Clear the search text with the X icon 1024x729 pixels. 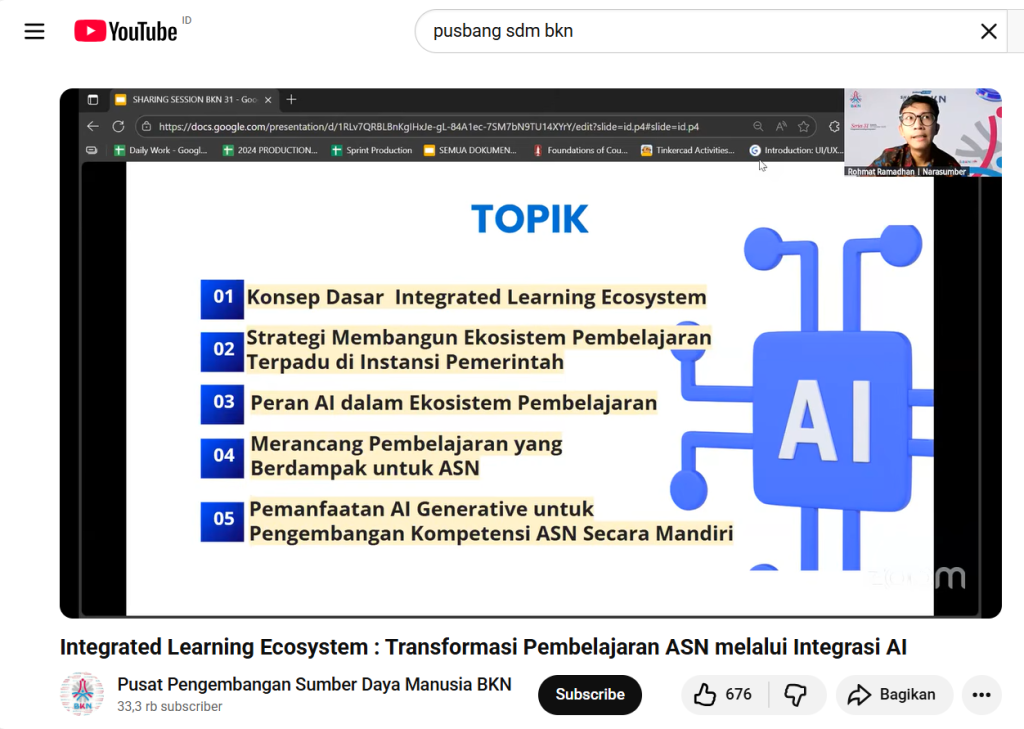coord(988,31)
